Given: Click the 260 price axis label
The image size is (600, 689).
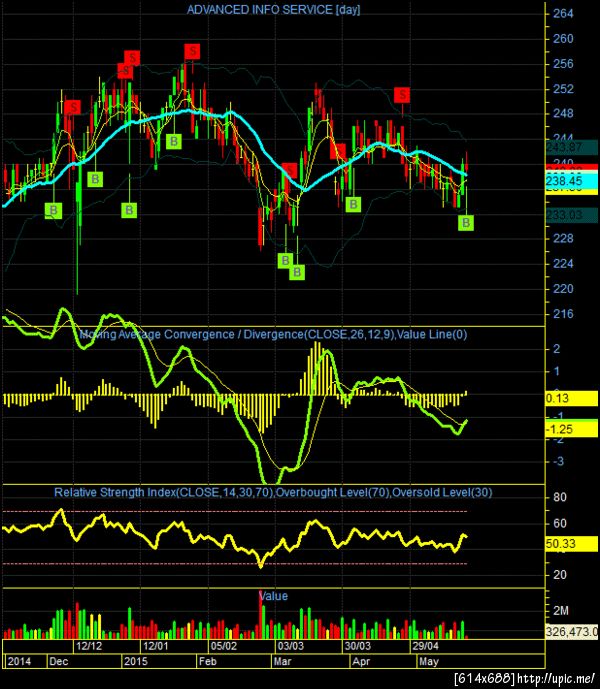Looking at the screenshot, I should (x=563, y=39).
